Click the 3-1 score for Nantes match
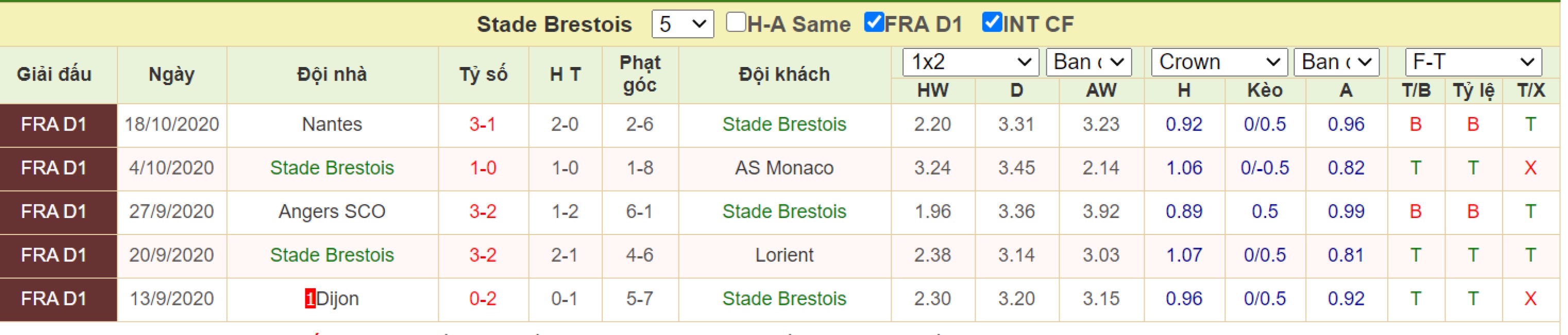Image resolution: width=1568 pixels, height=335 pixels. click(x=483, y=124)
